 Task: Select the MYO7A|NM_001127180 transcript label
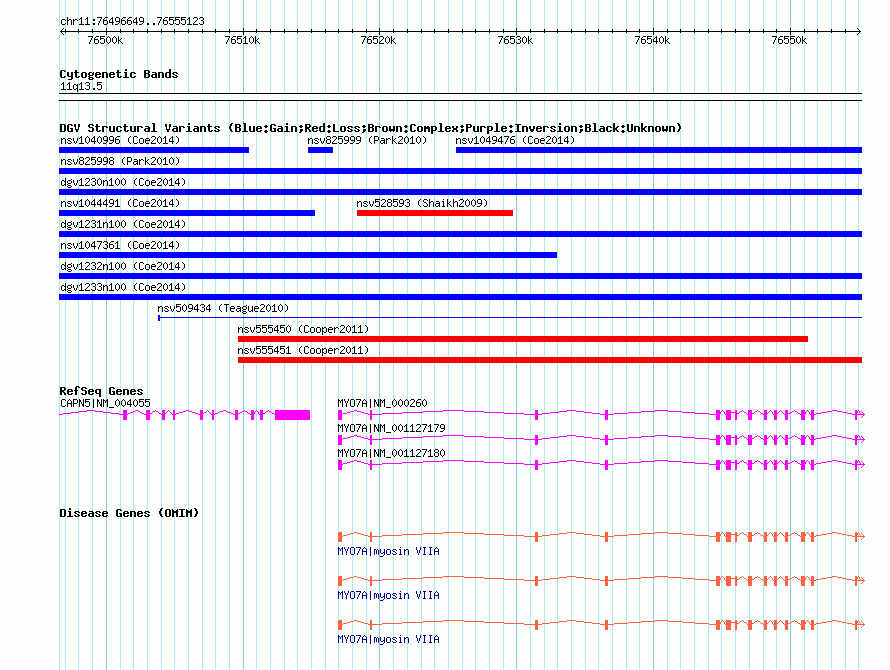tap(392, 453)
